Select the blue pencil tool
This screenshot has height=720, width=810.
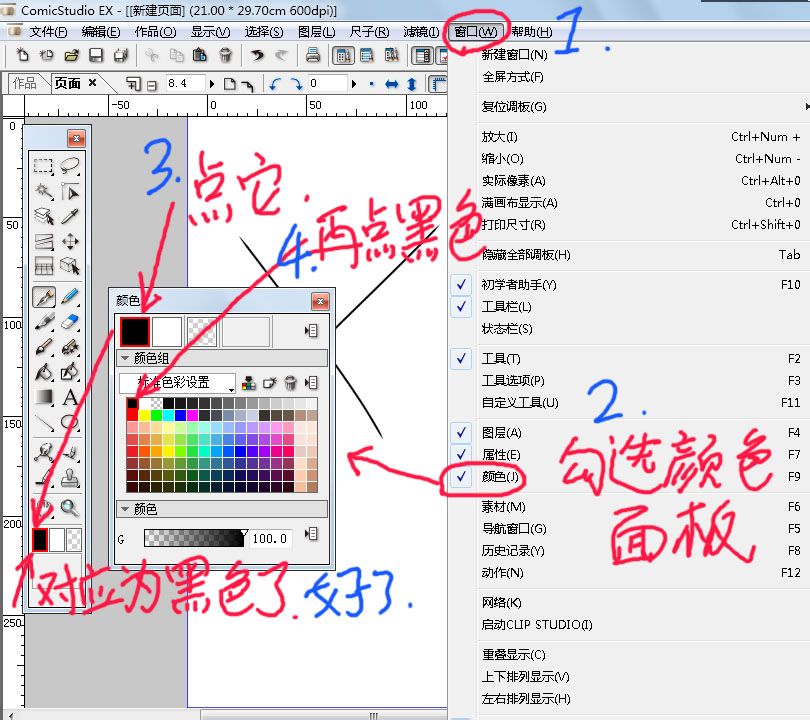70,297
